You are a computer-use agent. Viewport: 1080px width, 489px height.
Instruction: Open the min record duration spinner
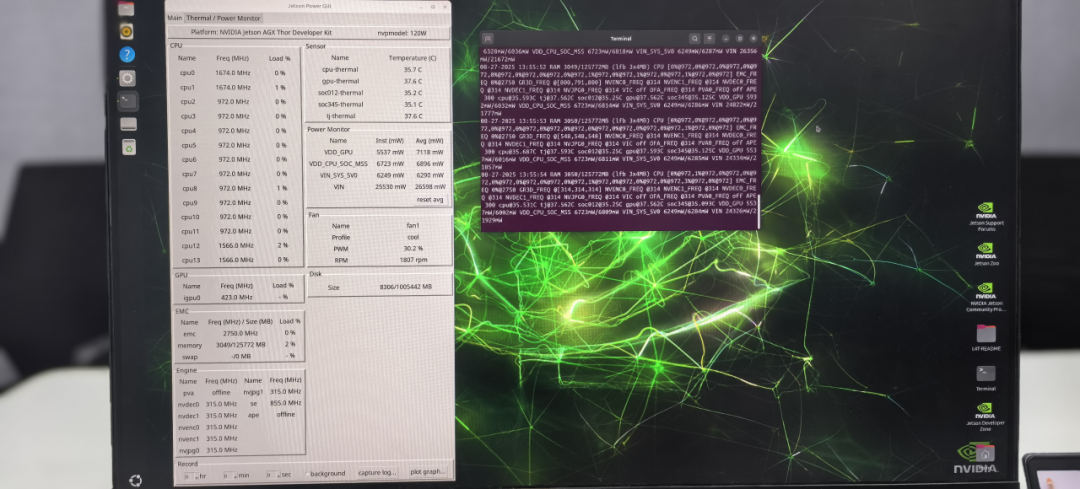click(x=229, y=475)
